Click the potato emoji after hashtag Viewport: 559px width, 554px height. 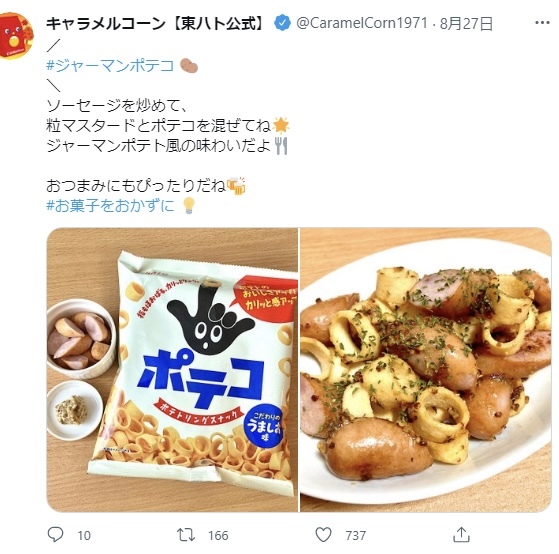coord(189,66)
